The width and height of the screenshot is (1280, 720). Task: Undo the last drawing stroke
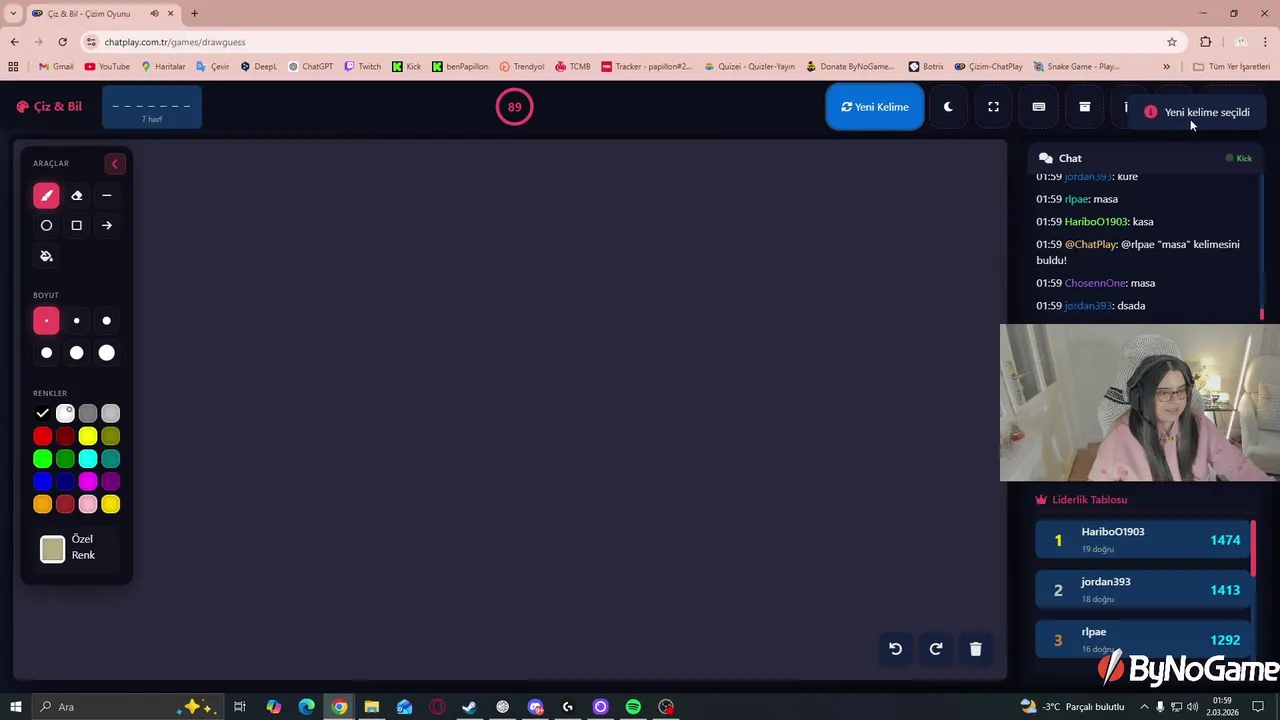[895, 649]
